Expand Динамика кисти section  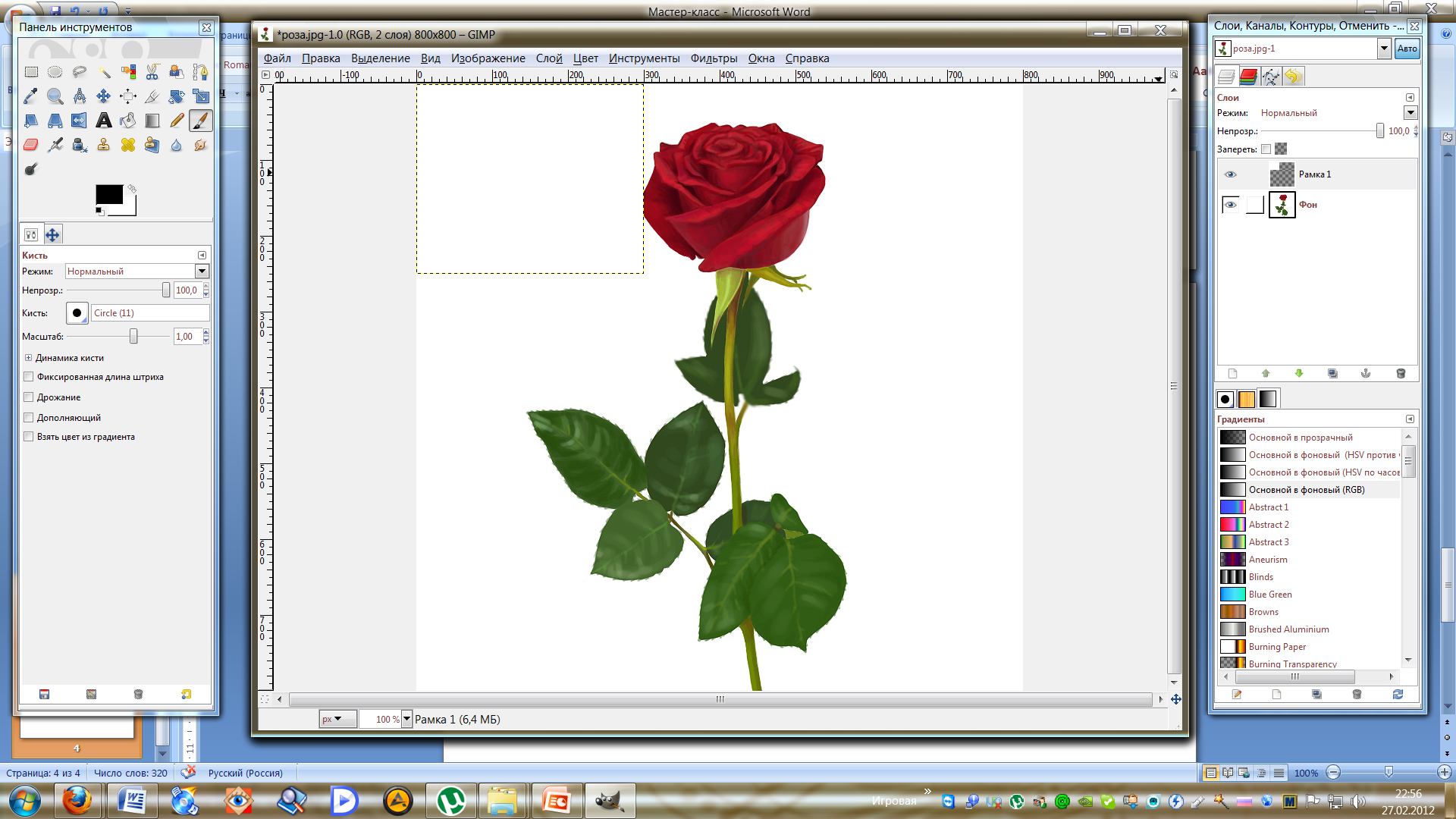pos(28,357)
